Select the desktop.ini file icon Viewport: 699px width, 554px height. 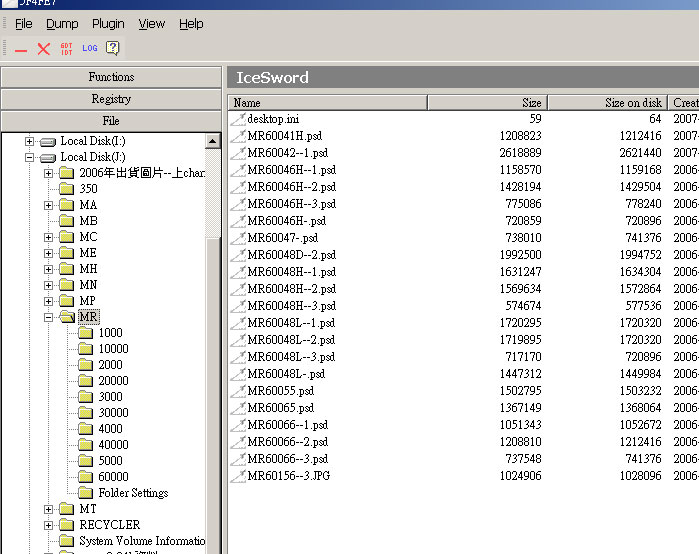click(238, 119)
